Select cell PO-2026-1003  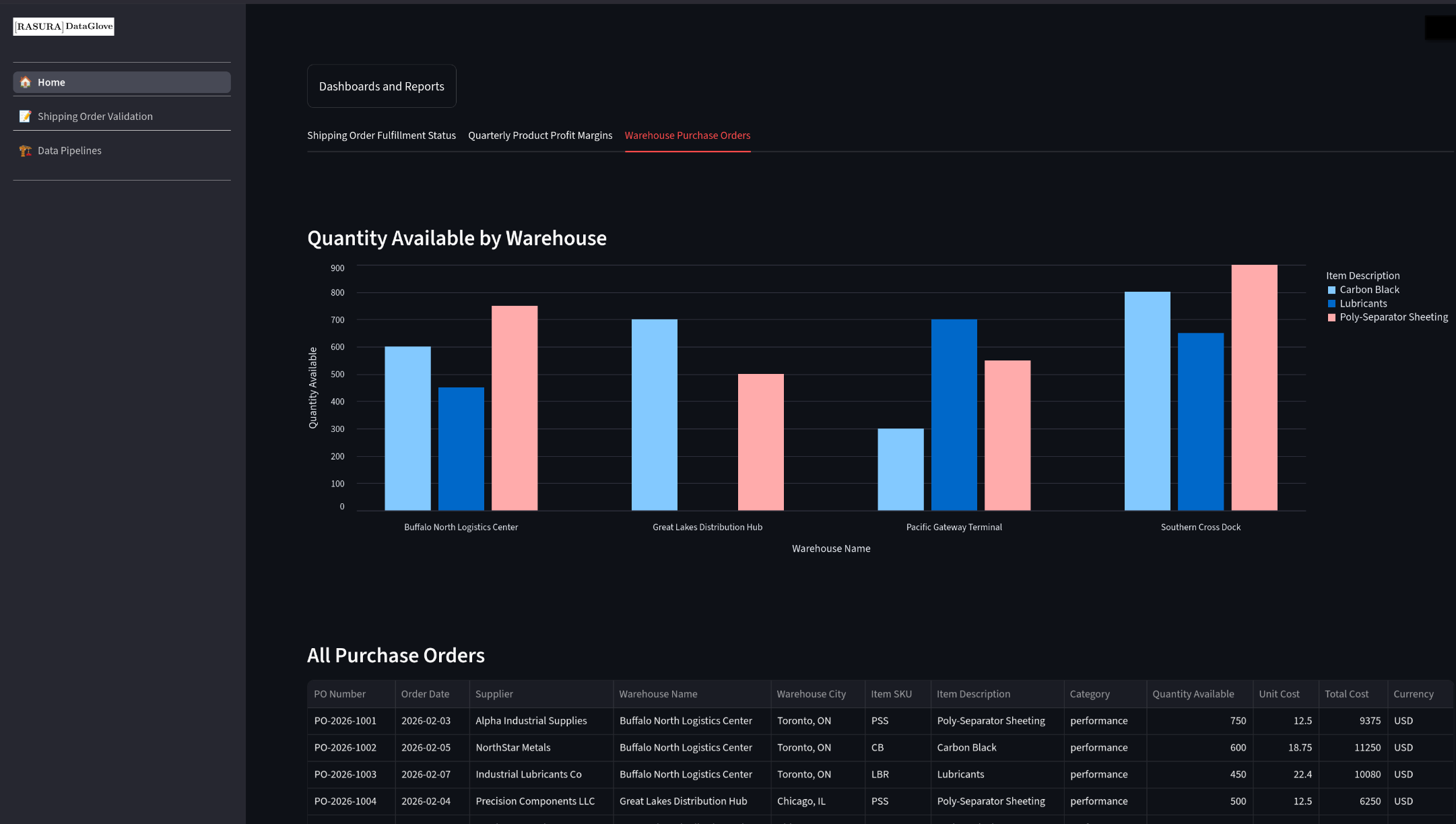351,775
